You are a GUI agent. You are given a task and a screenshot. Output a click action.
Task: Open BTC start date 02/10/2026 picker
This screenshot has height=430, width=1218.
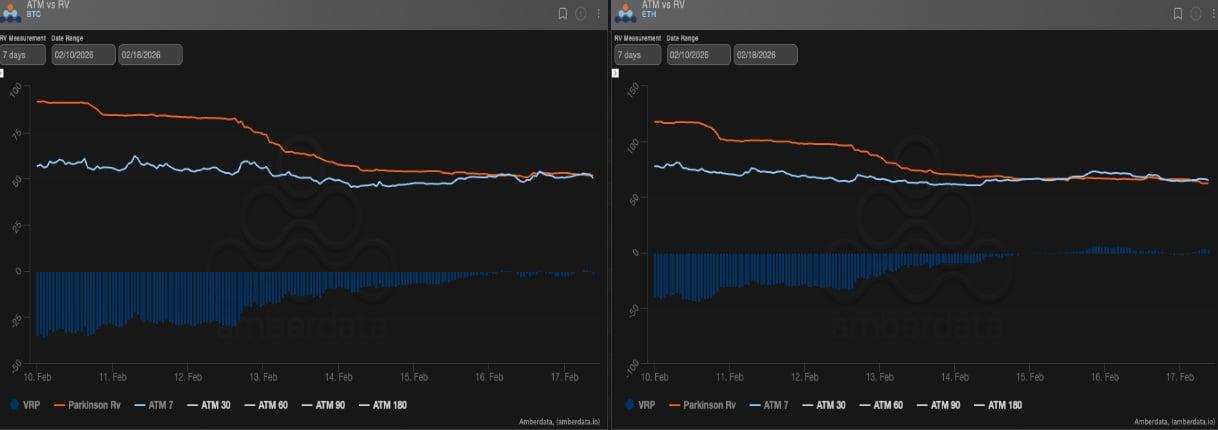[x=83, y=55]
